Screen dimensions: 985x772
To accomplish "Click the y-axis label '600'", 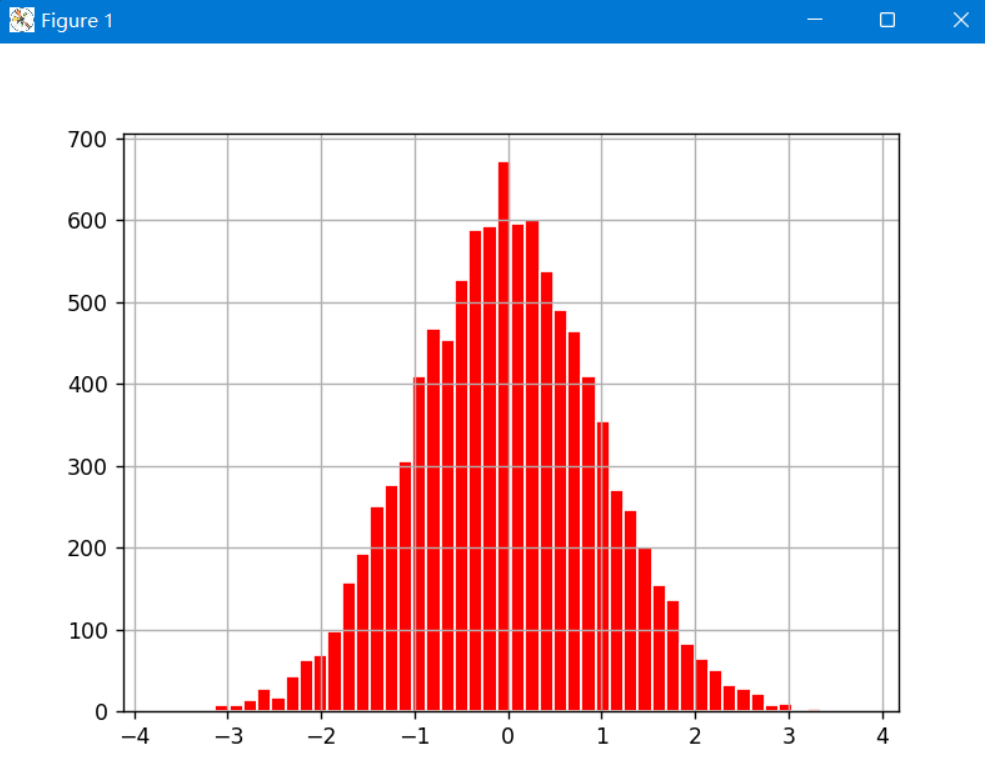I will (87, 221).
